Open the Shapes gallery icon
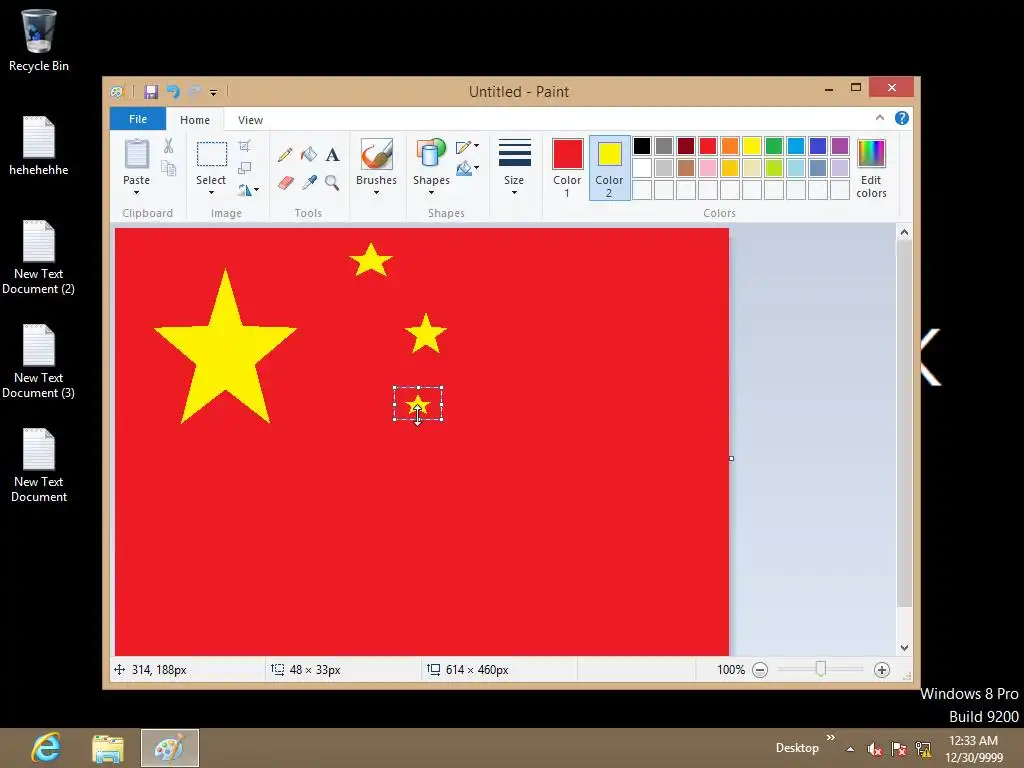This screenshot has height=768, width=1024. [x=431, y=154]
